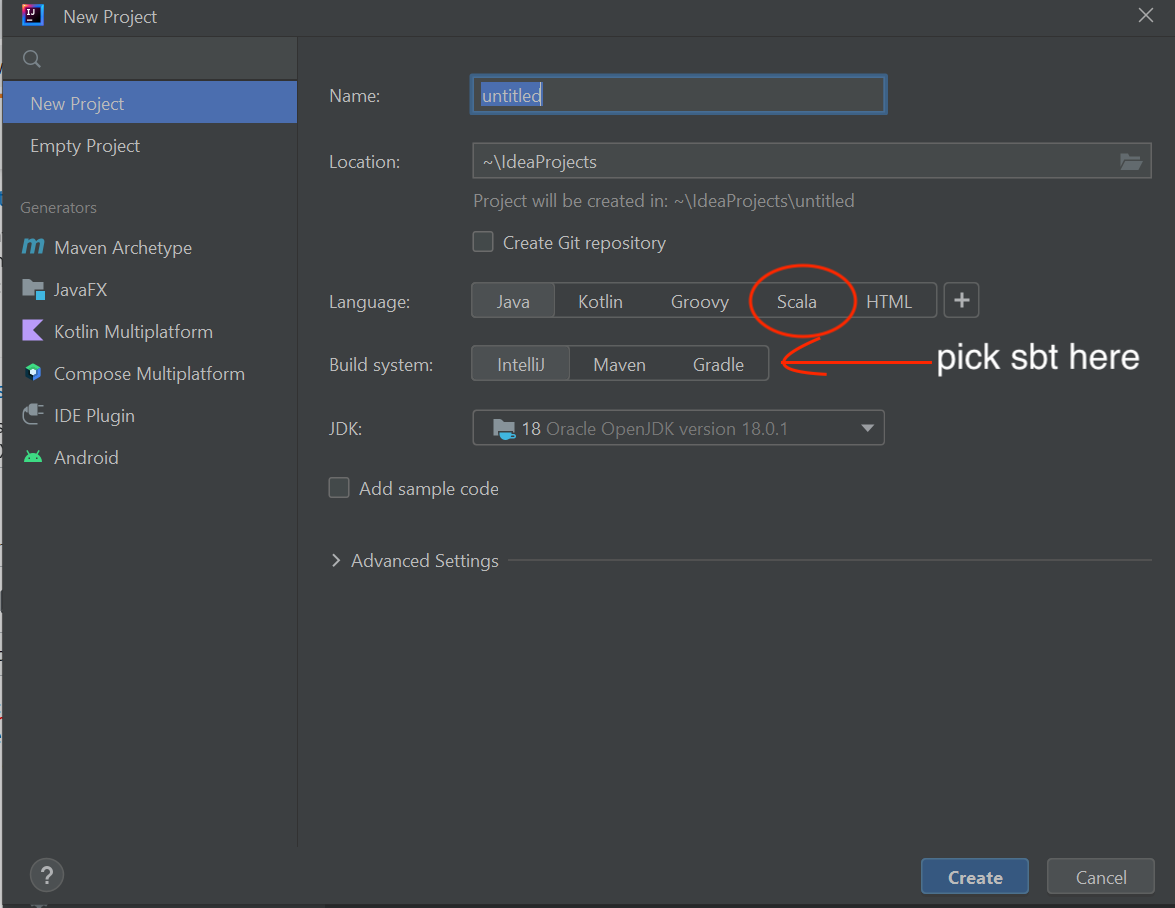This screenshot has width=1175, height=908.
Task: Select Kotlin Multiplatform generator
Action: [150, 331]
